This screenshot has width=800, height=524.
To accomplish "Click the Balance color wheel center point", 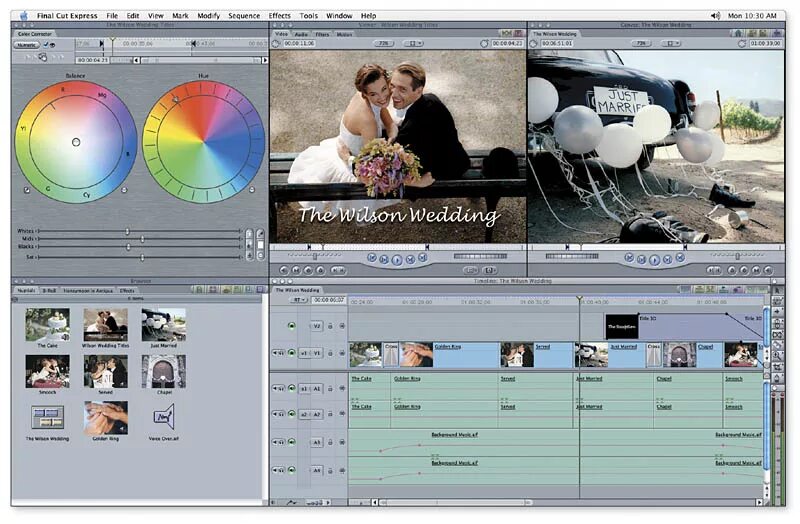I will click(76, 142).
